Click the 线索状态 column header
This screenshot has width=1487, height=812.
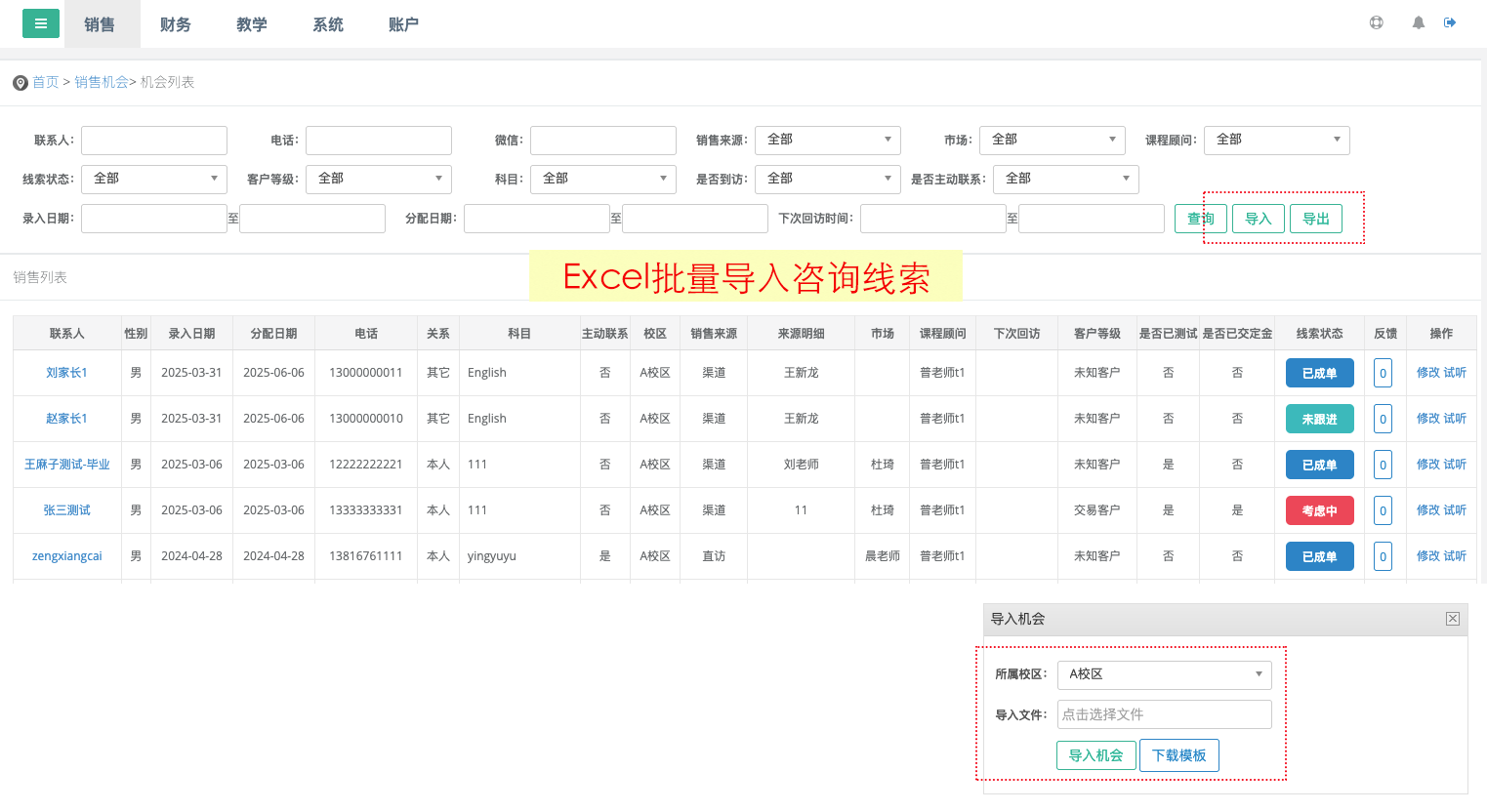click(x=1319, y=334)
